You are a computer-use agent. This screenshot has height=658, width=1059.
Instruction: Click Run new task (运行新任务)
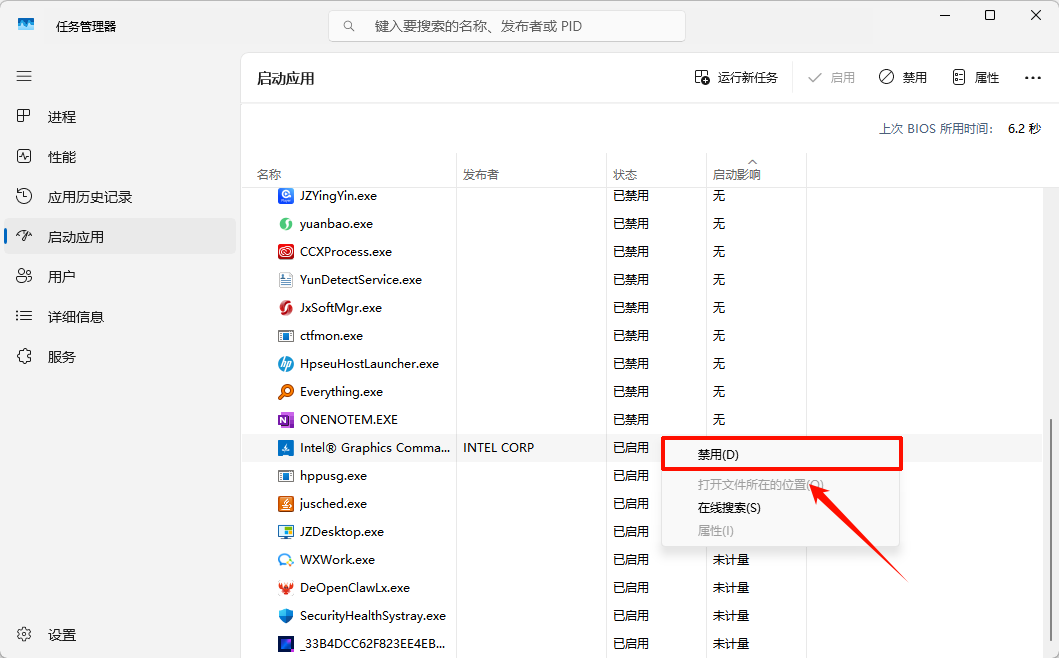(x=735, y=78)
